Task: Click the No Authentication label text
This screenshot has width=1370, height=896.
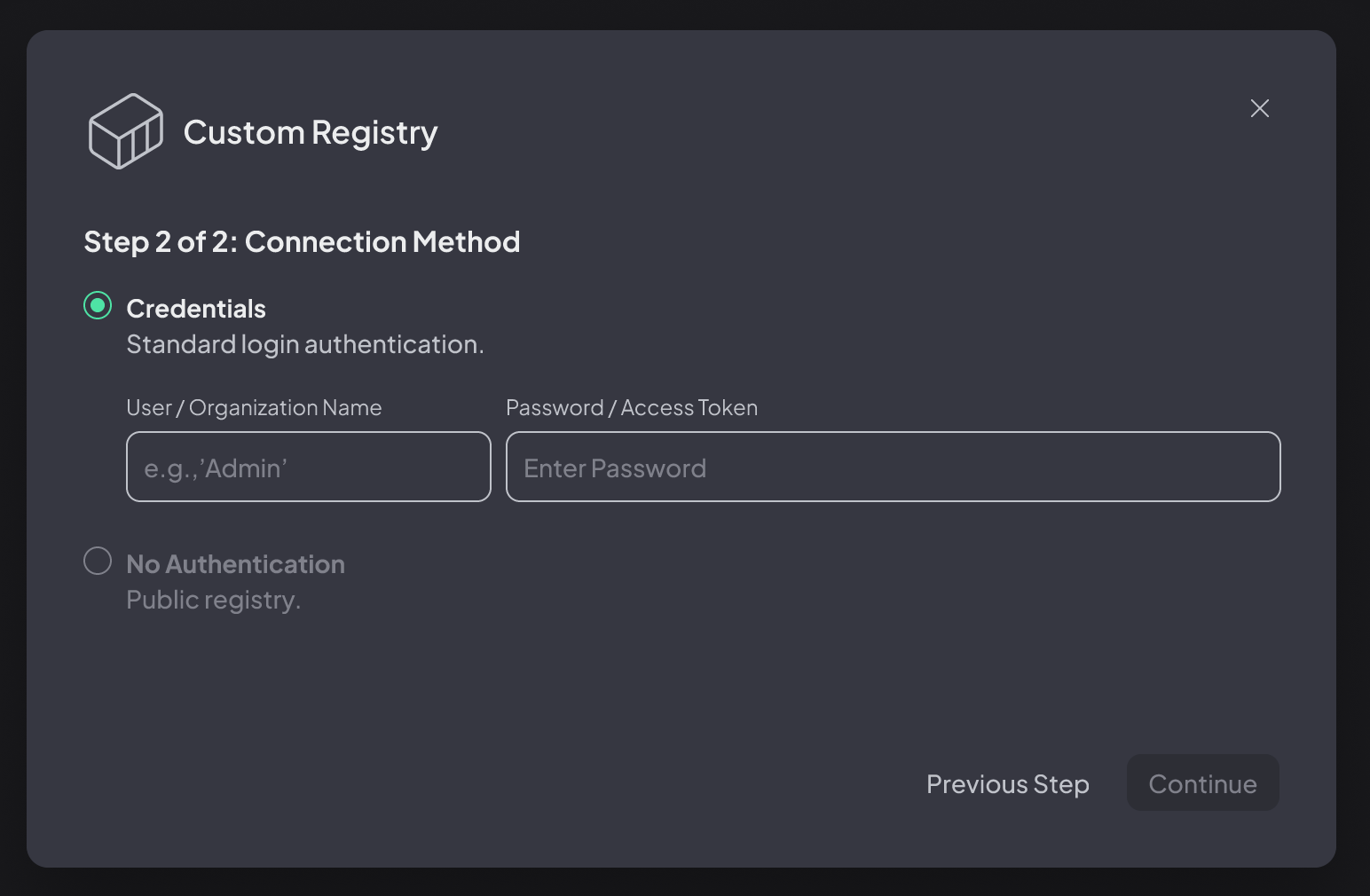Action: pos(235,564)
